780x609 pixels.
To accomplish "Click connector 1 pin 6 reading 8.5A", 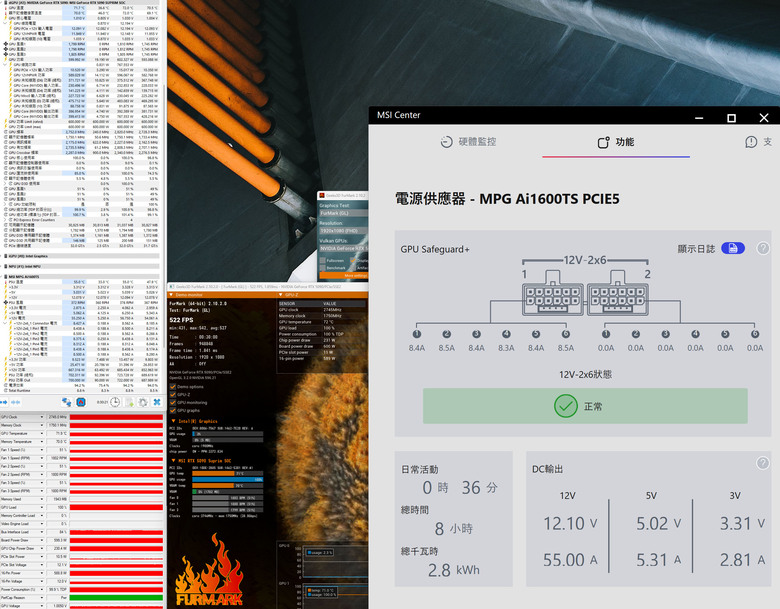I will [566, 348].
